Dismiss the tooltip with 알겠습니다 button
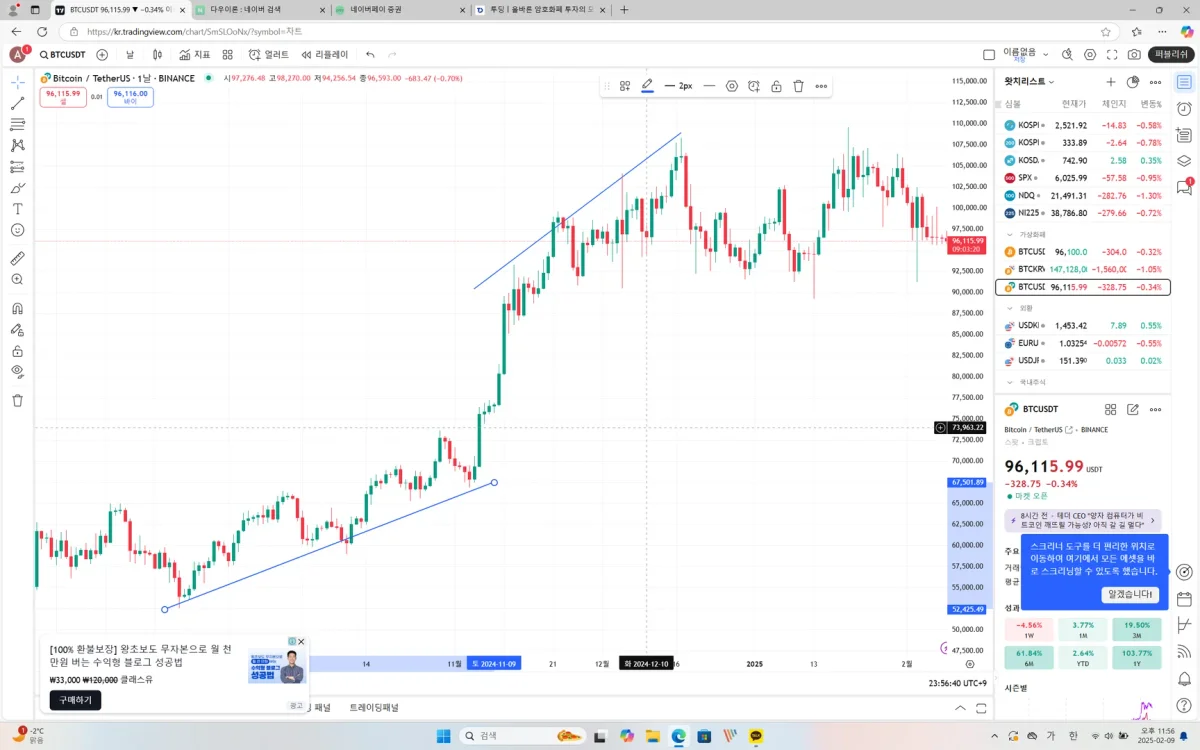This screenshot has height=750, width=1200. pos(1130,594)
